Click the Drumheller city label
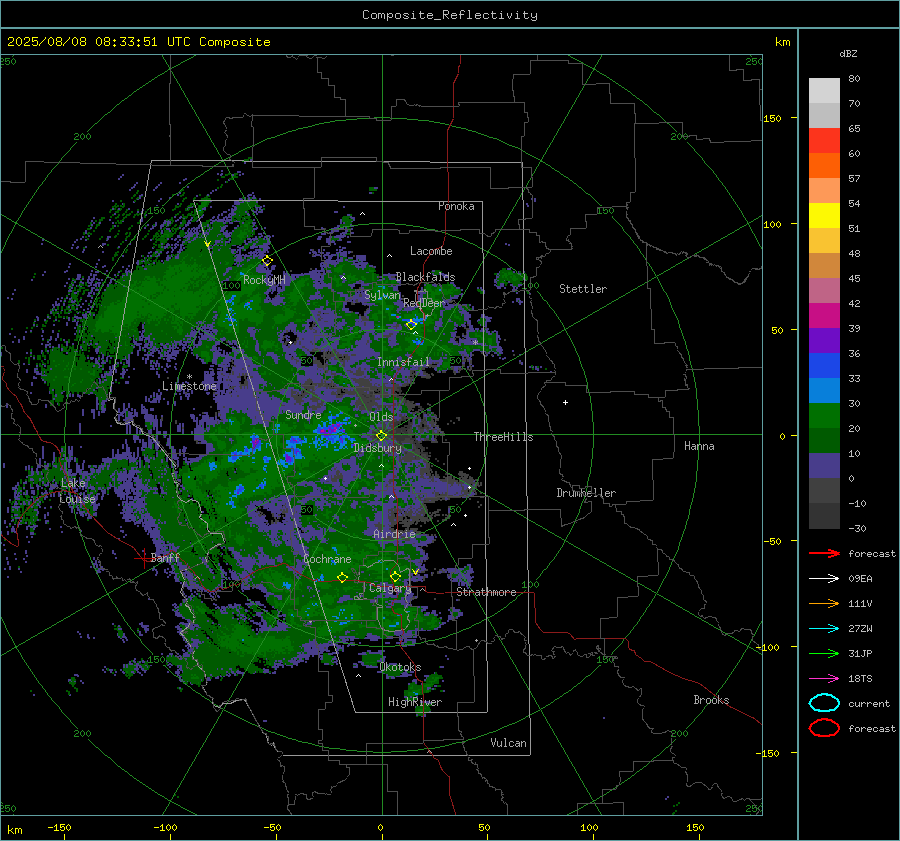Image resolution: width=900 pixels, height=841 pixels. click(586, 493)
